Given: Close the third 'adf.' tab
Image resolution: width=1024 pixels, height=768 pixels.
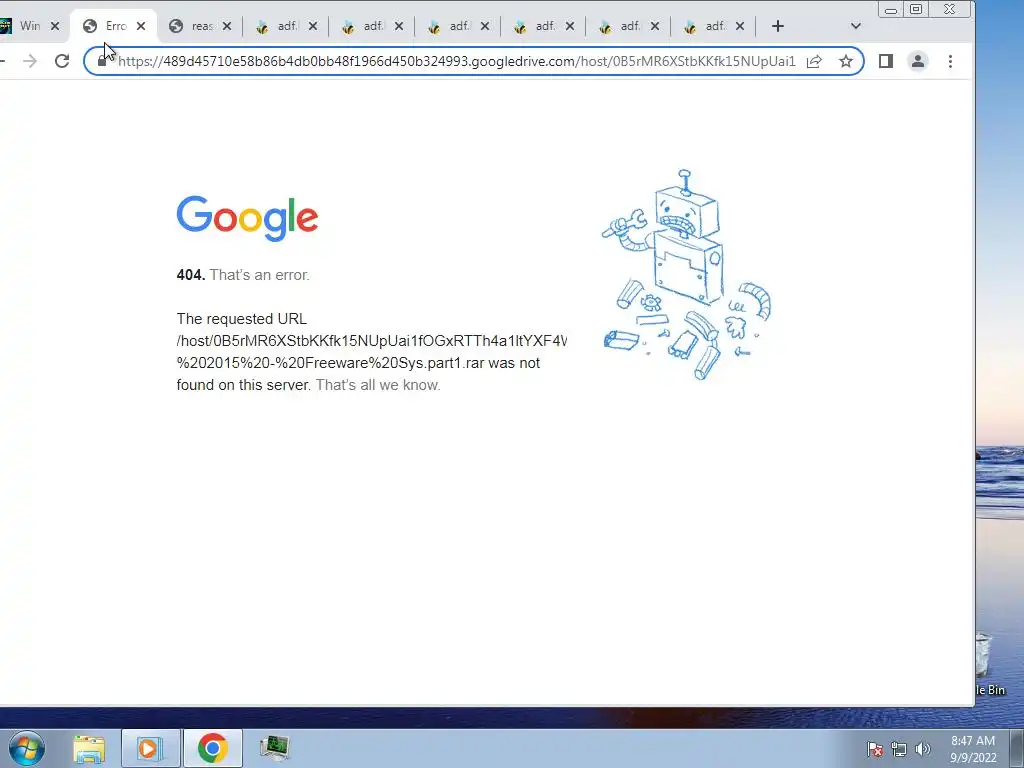Looking at the screenshot, I should click(x=485, y=26).
